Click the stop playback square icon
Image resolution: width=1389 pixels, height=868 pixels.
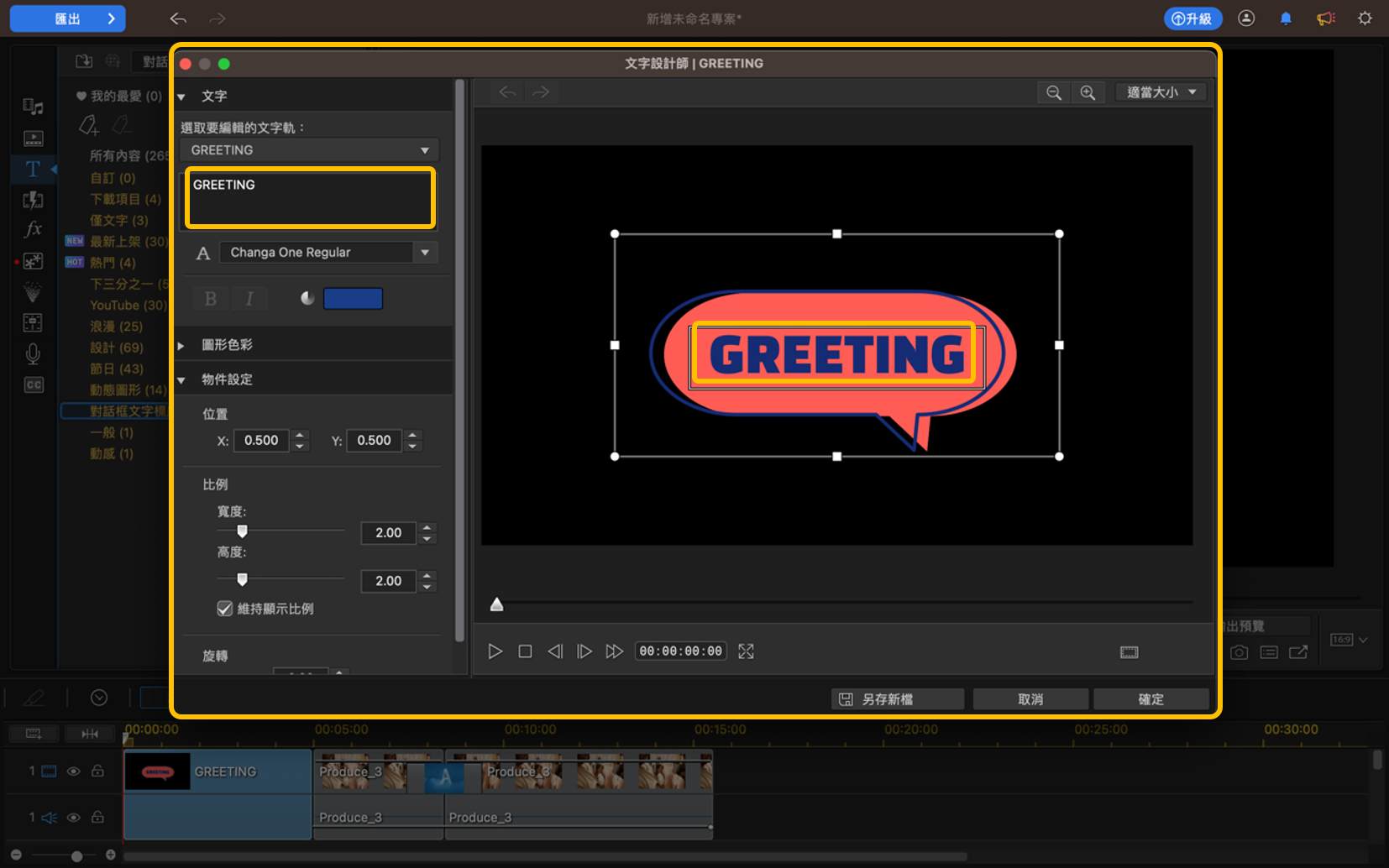tap(525, 651)
